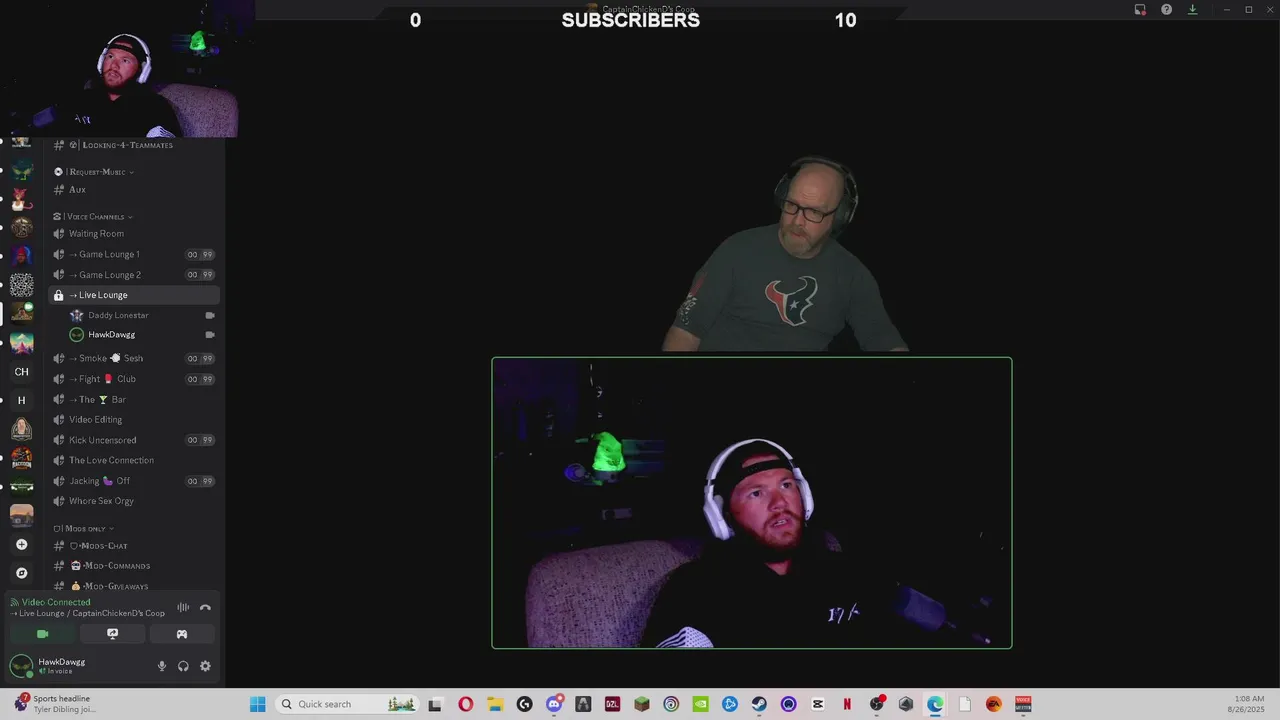
Task: Open Discord user settings gear
Action: 205,666
